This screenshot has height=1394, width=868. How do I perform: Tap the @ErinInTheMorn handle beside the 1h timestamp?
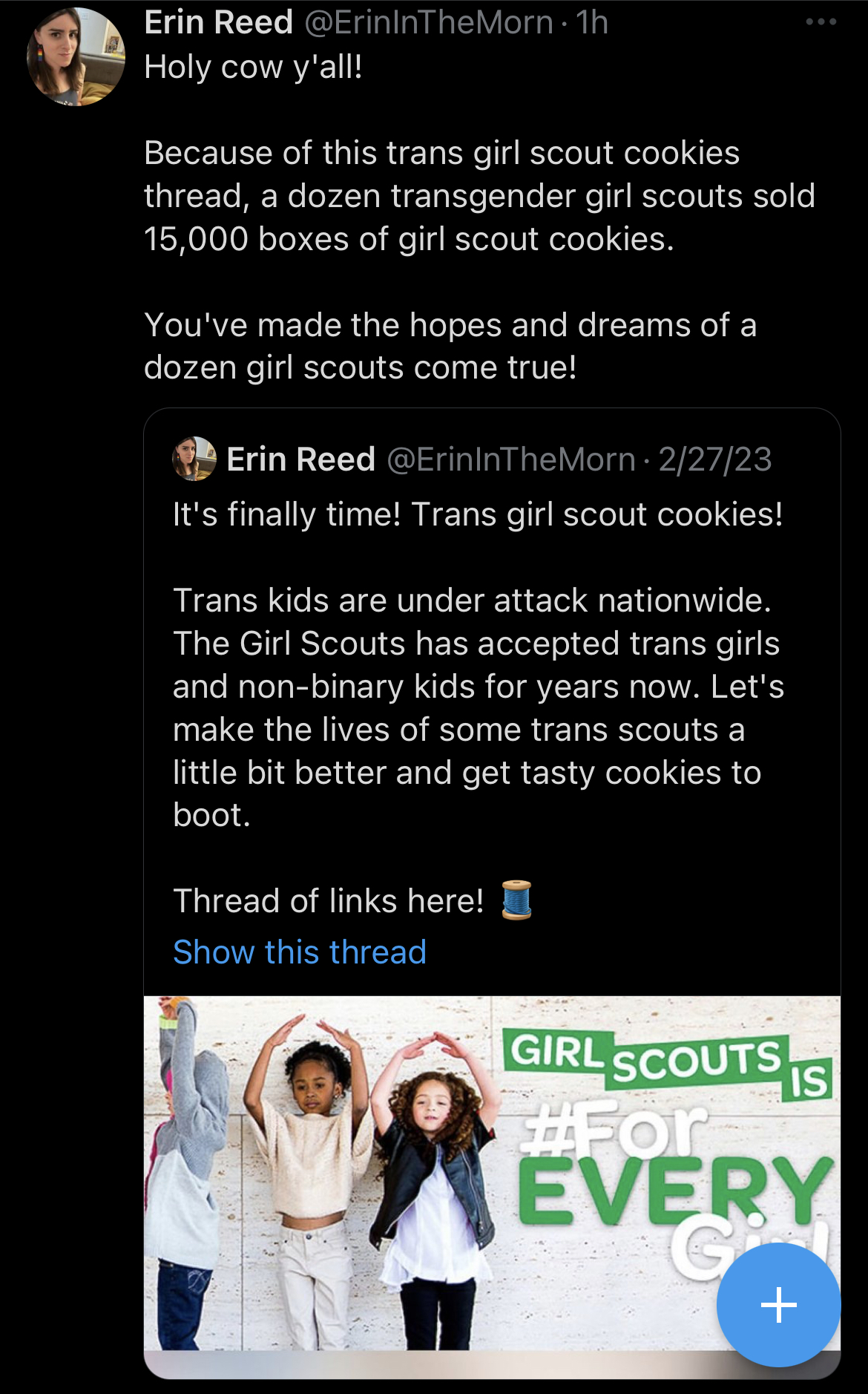[429, 22]
